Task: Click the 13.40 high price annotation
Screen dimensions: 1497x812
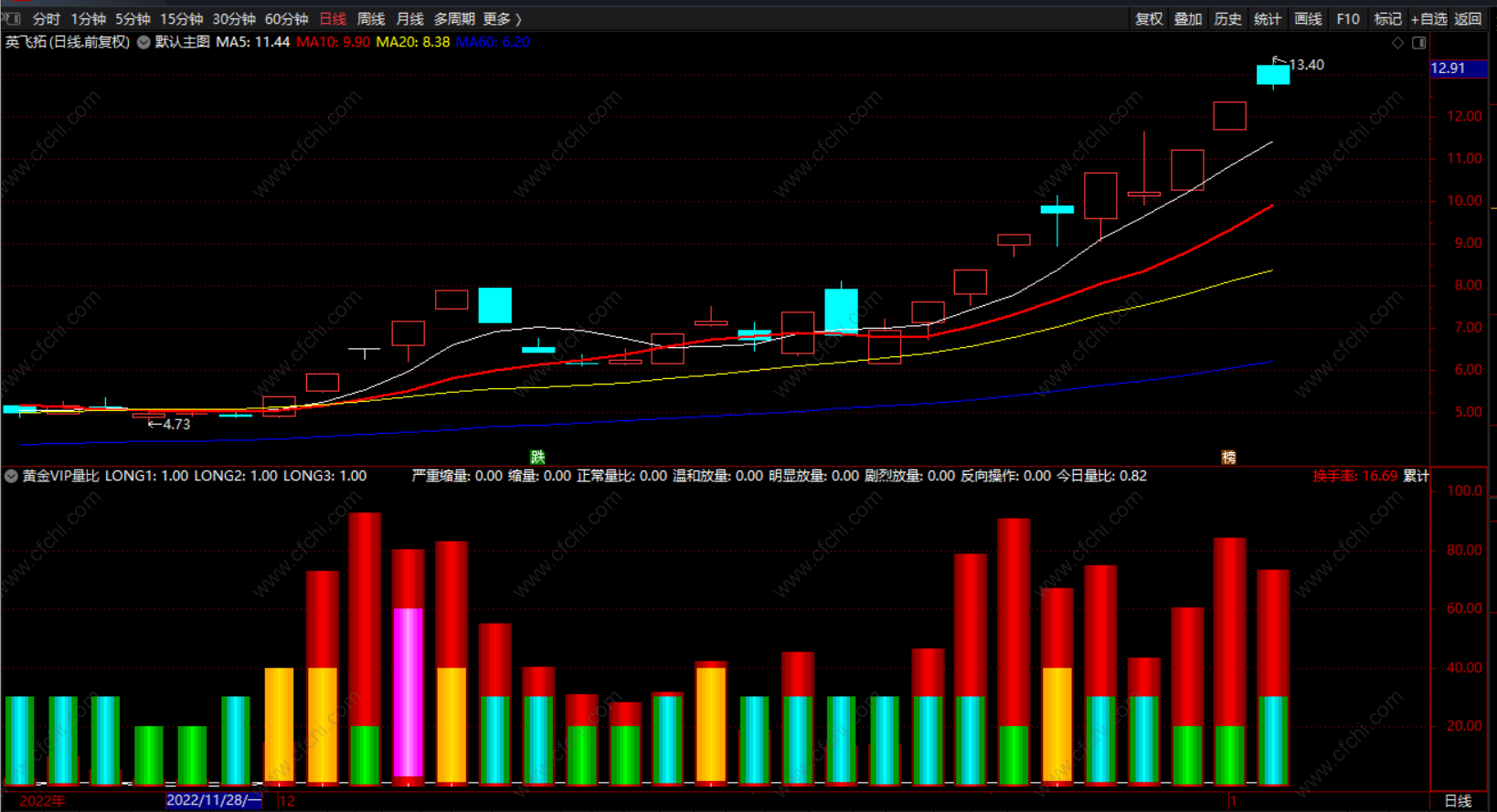Action: 1306,65
